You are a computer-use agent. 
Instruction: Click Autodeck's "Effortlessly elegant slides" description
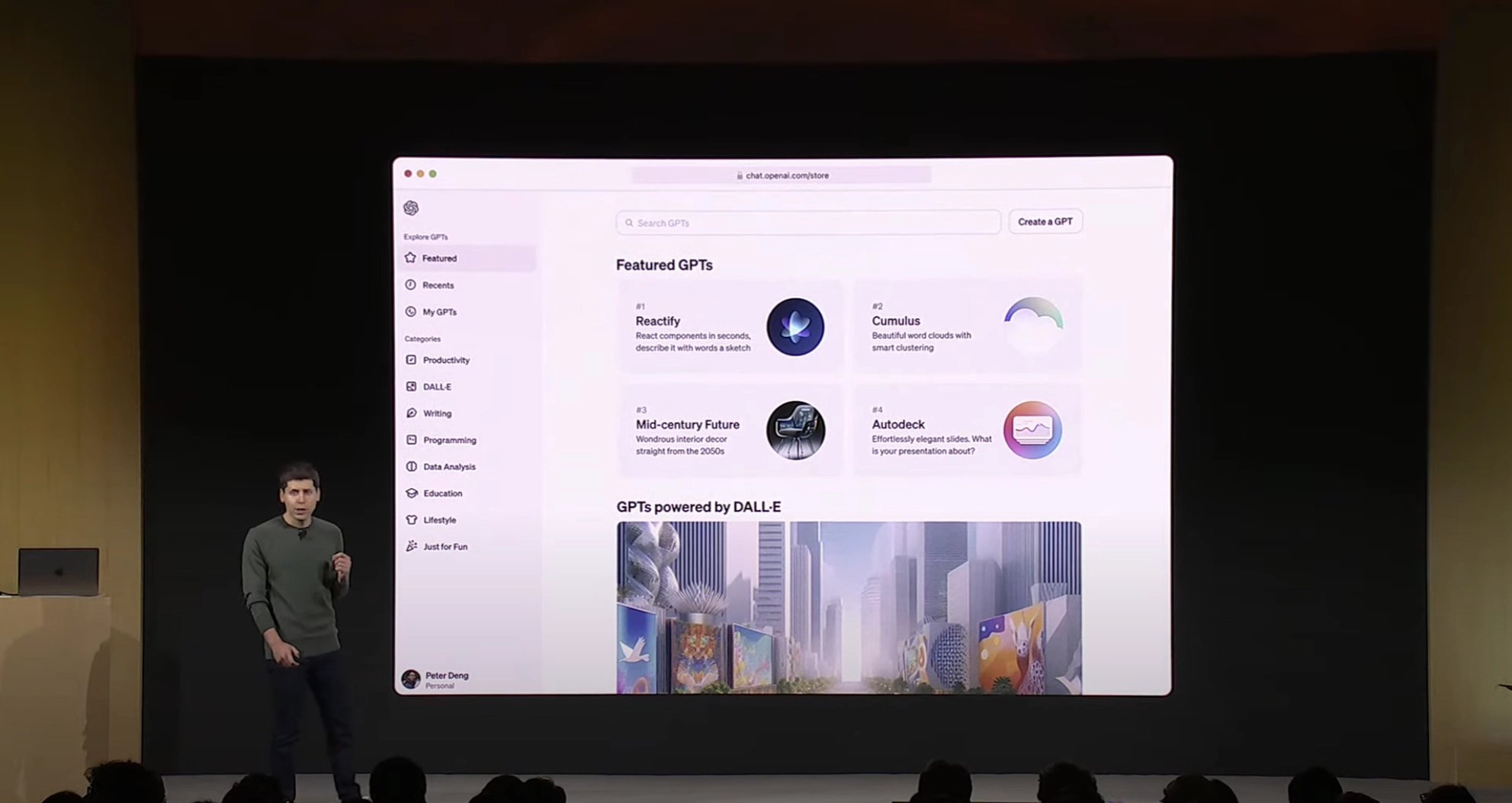[932, 445]
